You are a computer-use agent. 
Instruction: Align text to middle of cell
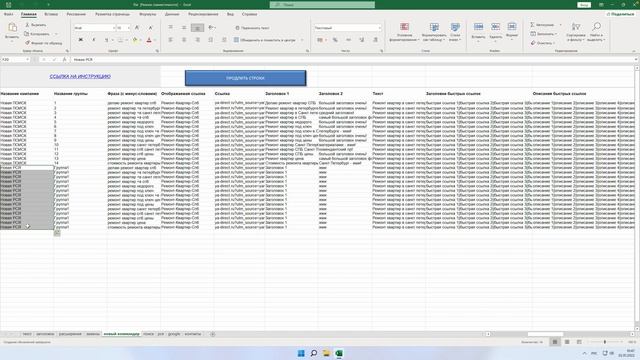coord(184,28)
